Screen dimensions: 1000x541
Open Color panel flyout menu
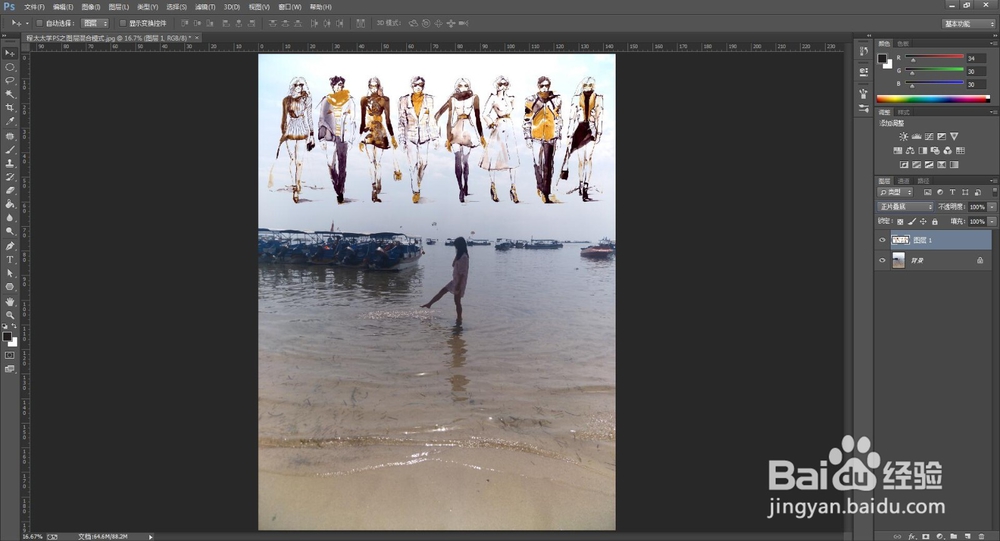click(993, 43)
